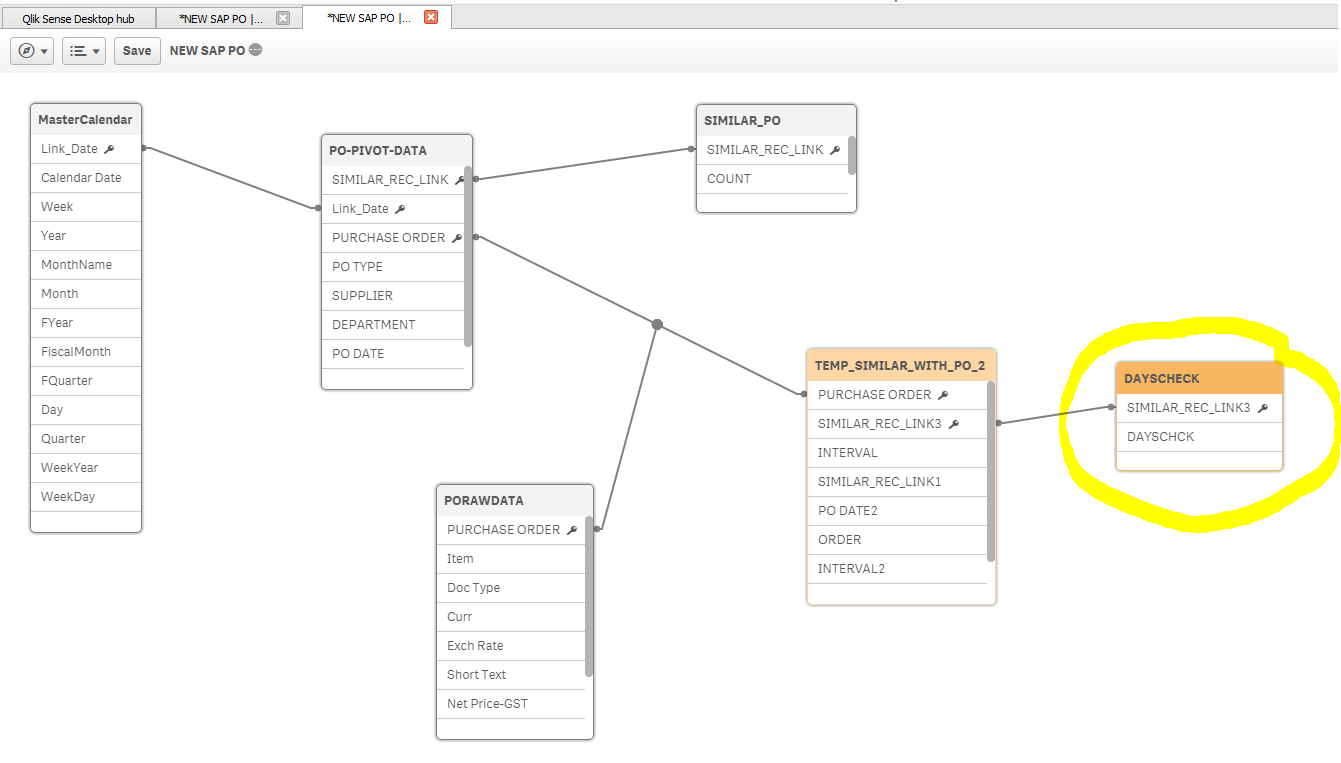Select the MasterCalendar table header

(86, 119)
